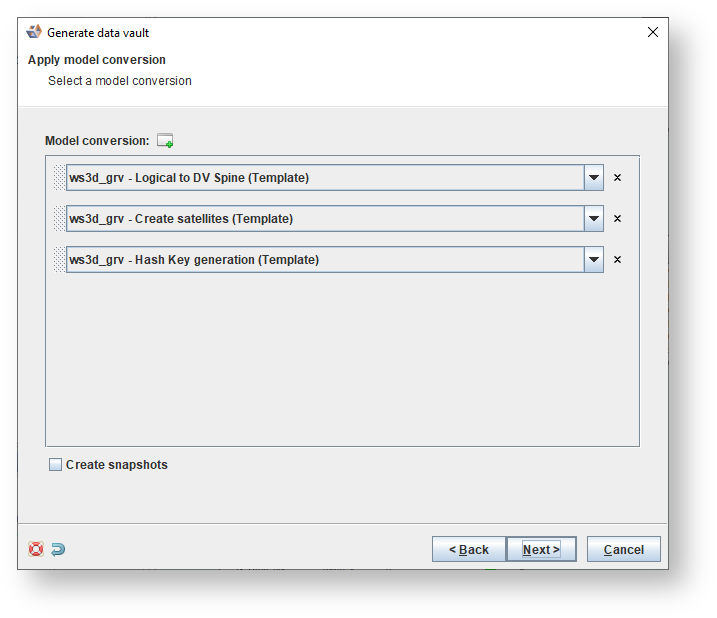The height and width of the screenshot is (618, 717).
Task: Click the add model conversion icon
Action: pyautogui.click(x=165, y=141)
